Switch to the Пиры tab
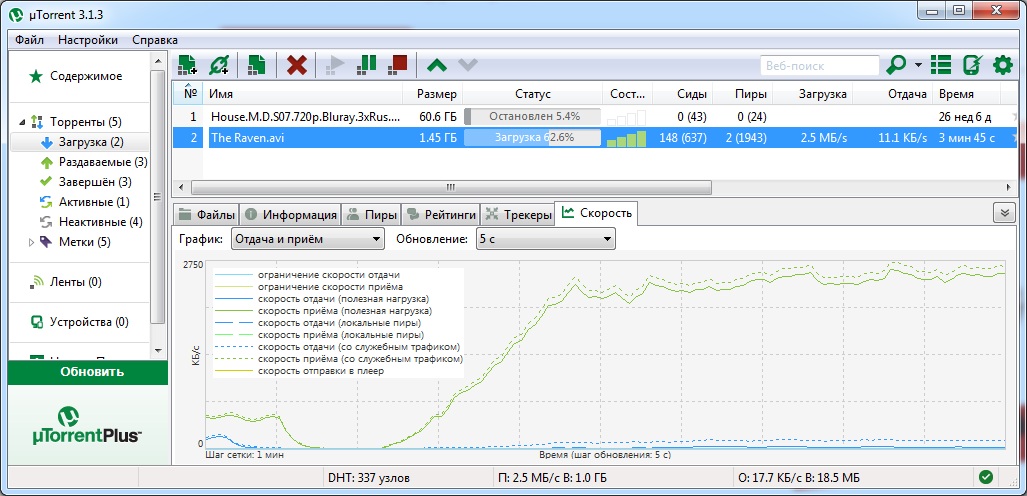1027x496 pixels. pyautogui.click(x=370, y=213)
